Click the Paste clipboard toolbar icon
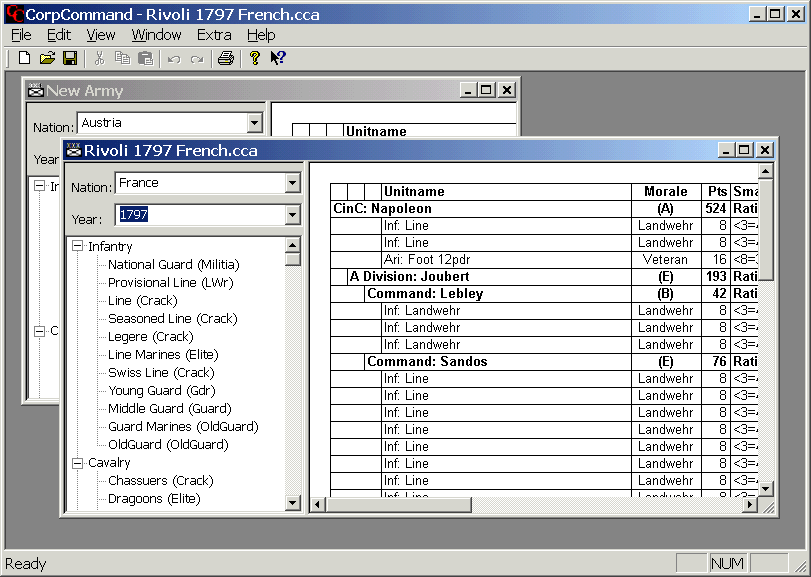 pos(146,59)
